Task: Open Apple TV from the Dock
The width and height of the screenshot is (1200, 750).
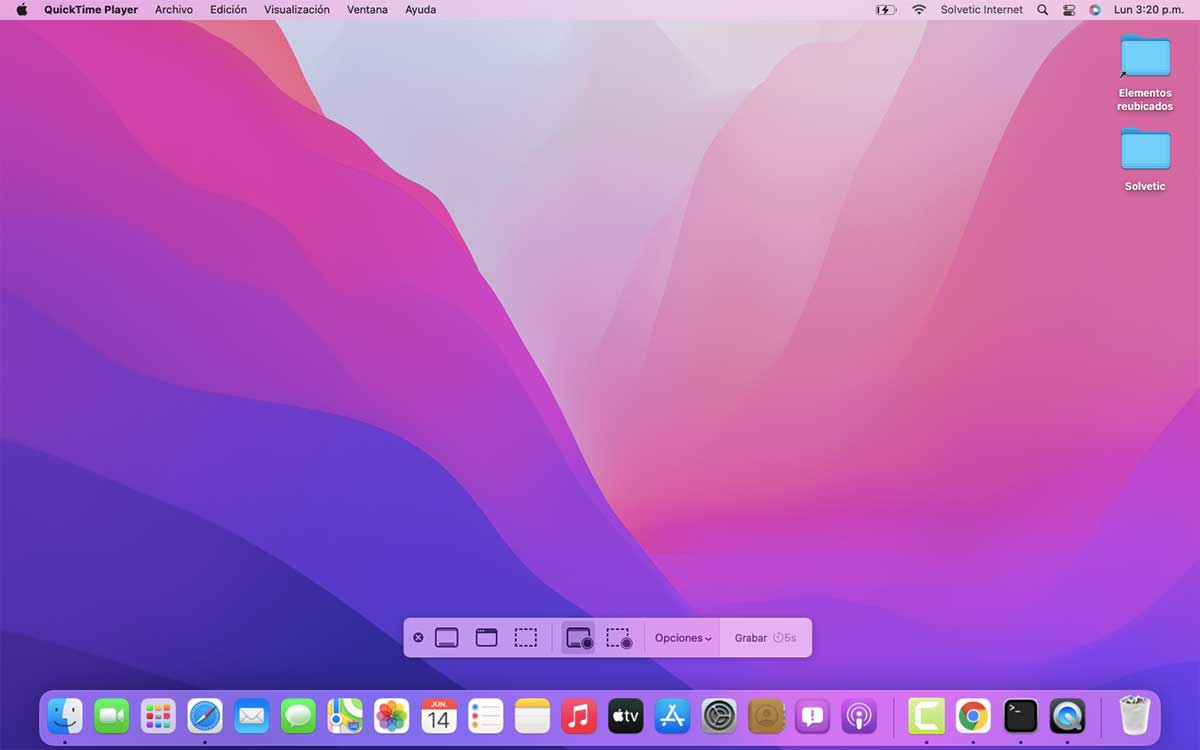Action: point(626,716)
